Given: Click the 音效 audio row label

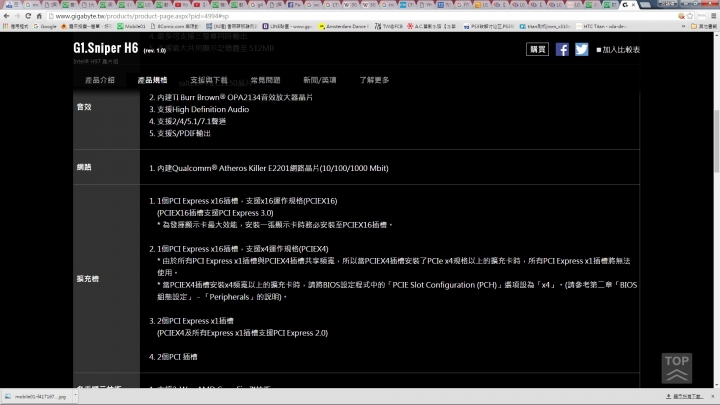Looking at the screenshot, I should point(84,107).
